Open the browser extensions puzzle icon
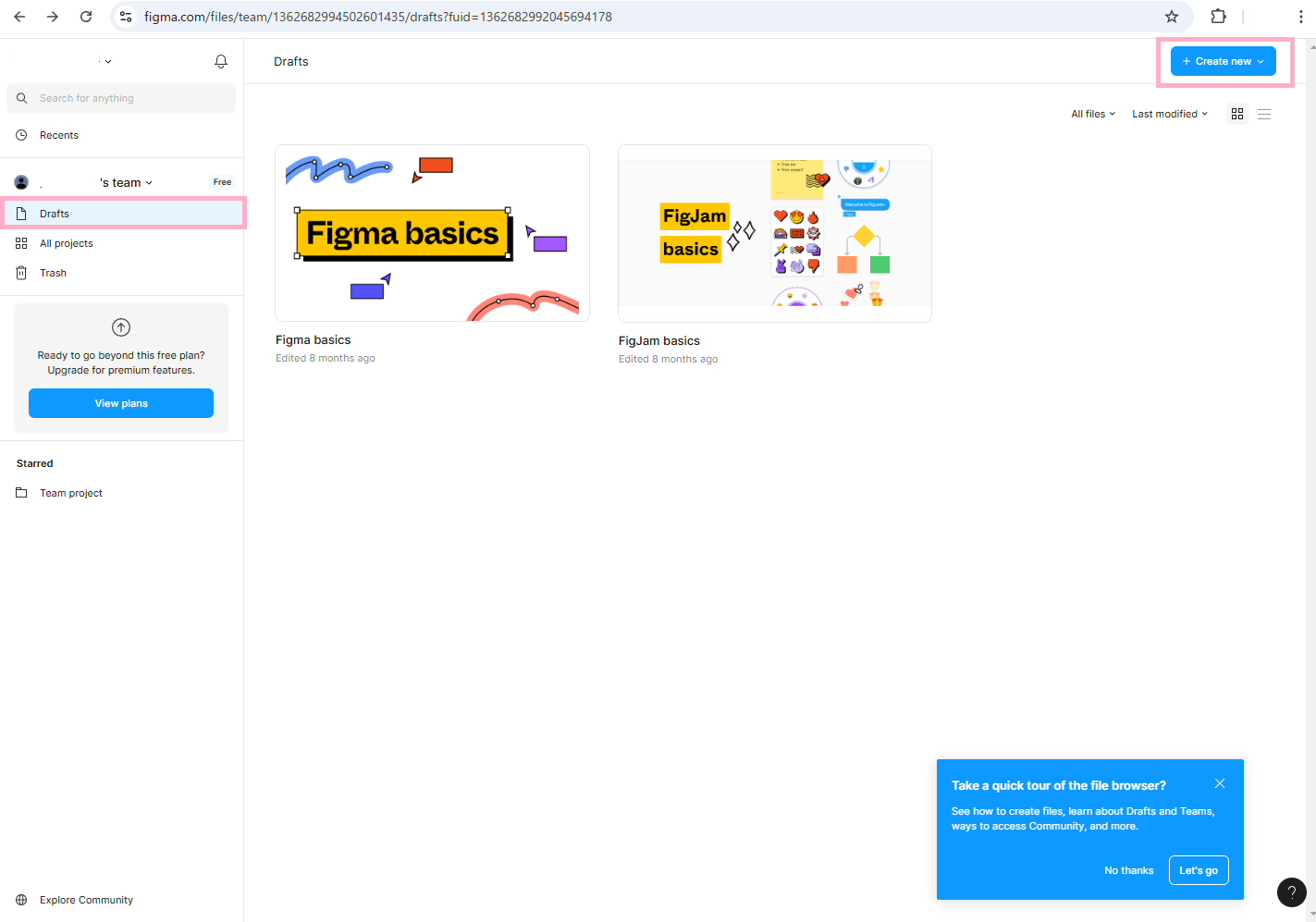The height and width of the screenshot is (922, 1316). pos(1219,17)
